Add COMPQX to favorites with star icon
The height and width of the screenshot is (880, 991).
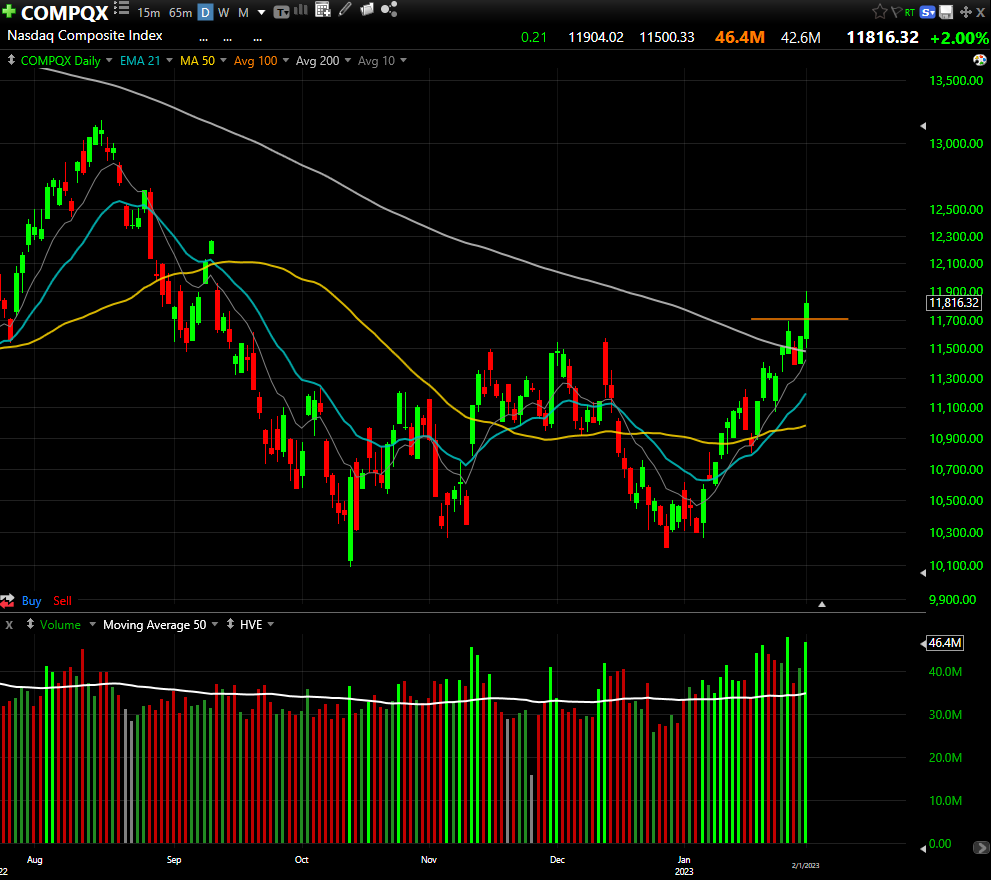(x=879, y=11)
